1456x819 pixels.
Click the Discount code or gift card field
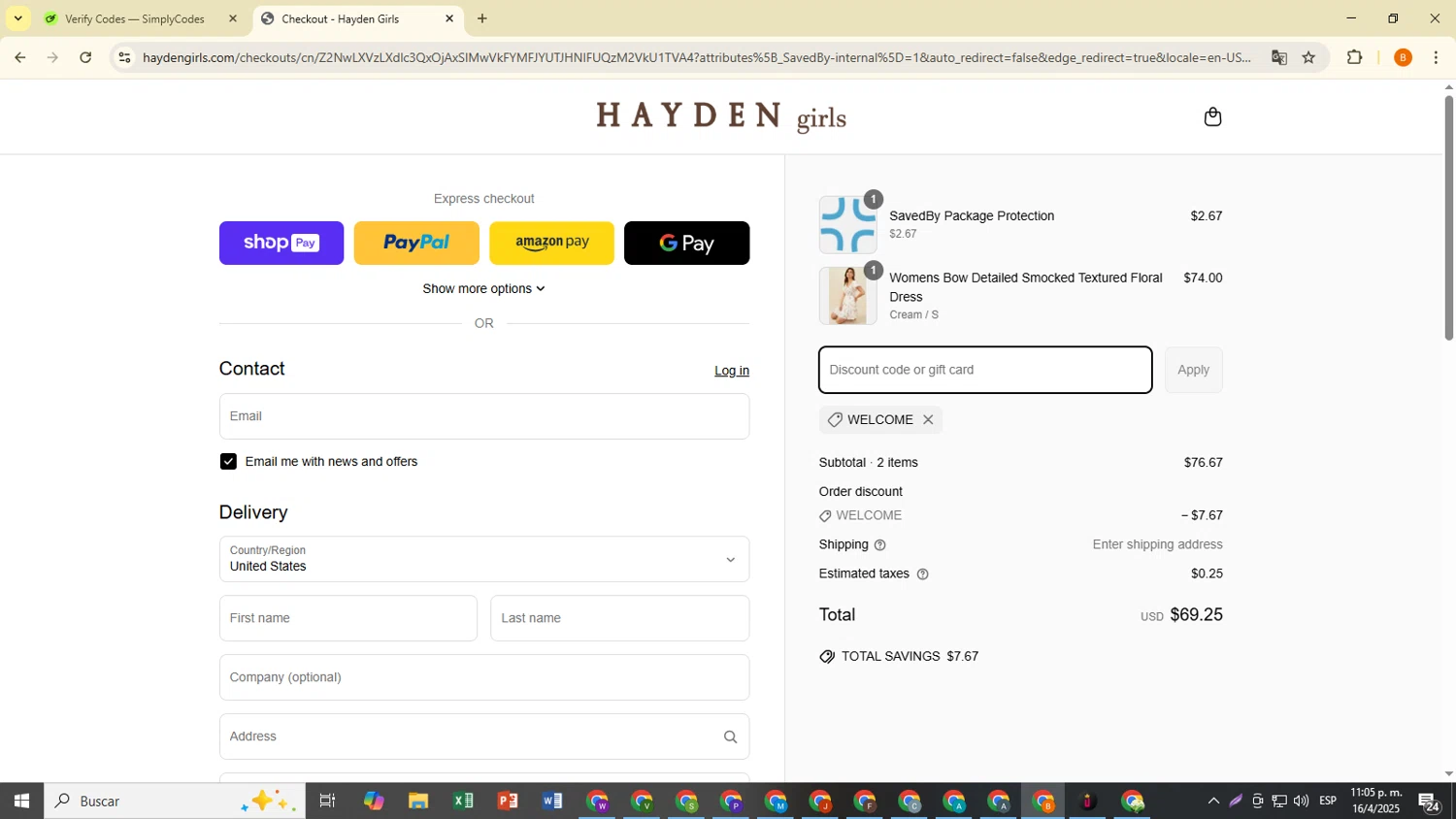coord(985,370)
